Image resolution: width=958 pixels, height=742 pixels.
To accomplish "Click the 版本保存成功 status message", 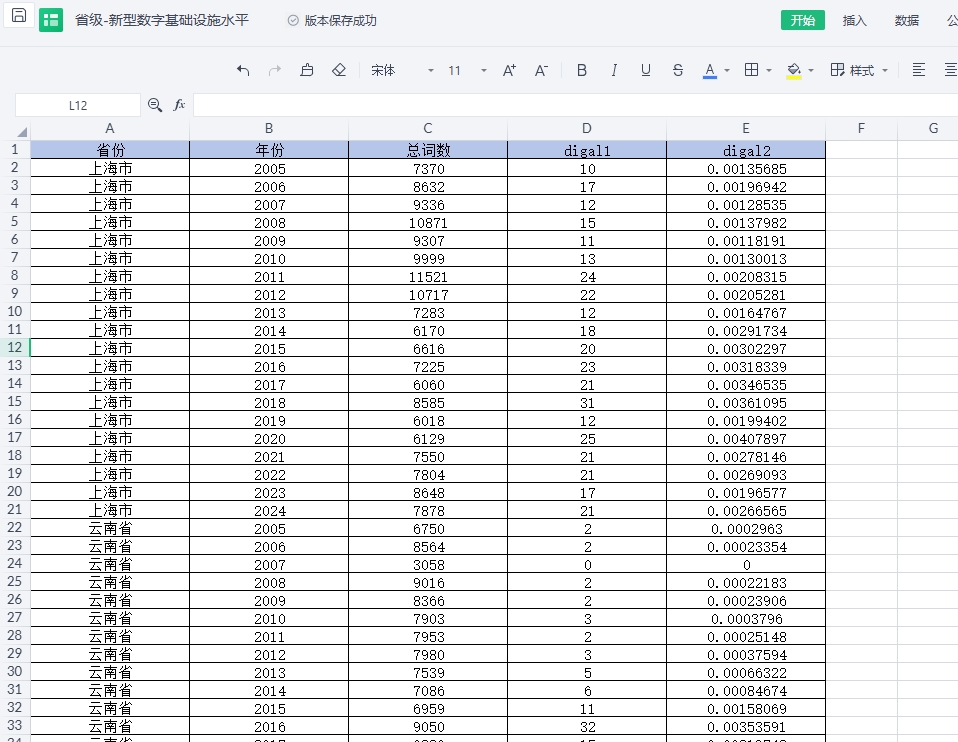I will [x=332, y=20].
